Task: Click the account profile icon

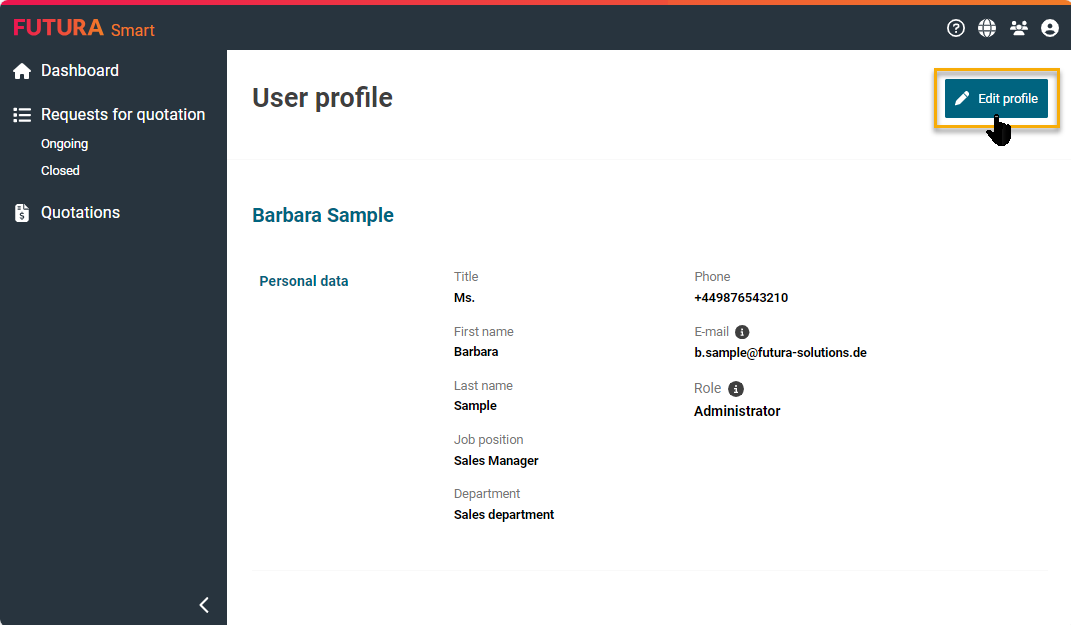Action: click(x=1050, y=28)
